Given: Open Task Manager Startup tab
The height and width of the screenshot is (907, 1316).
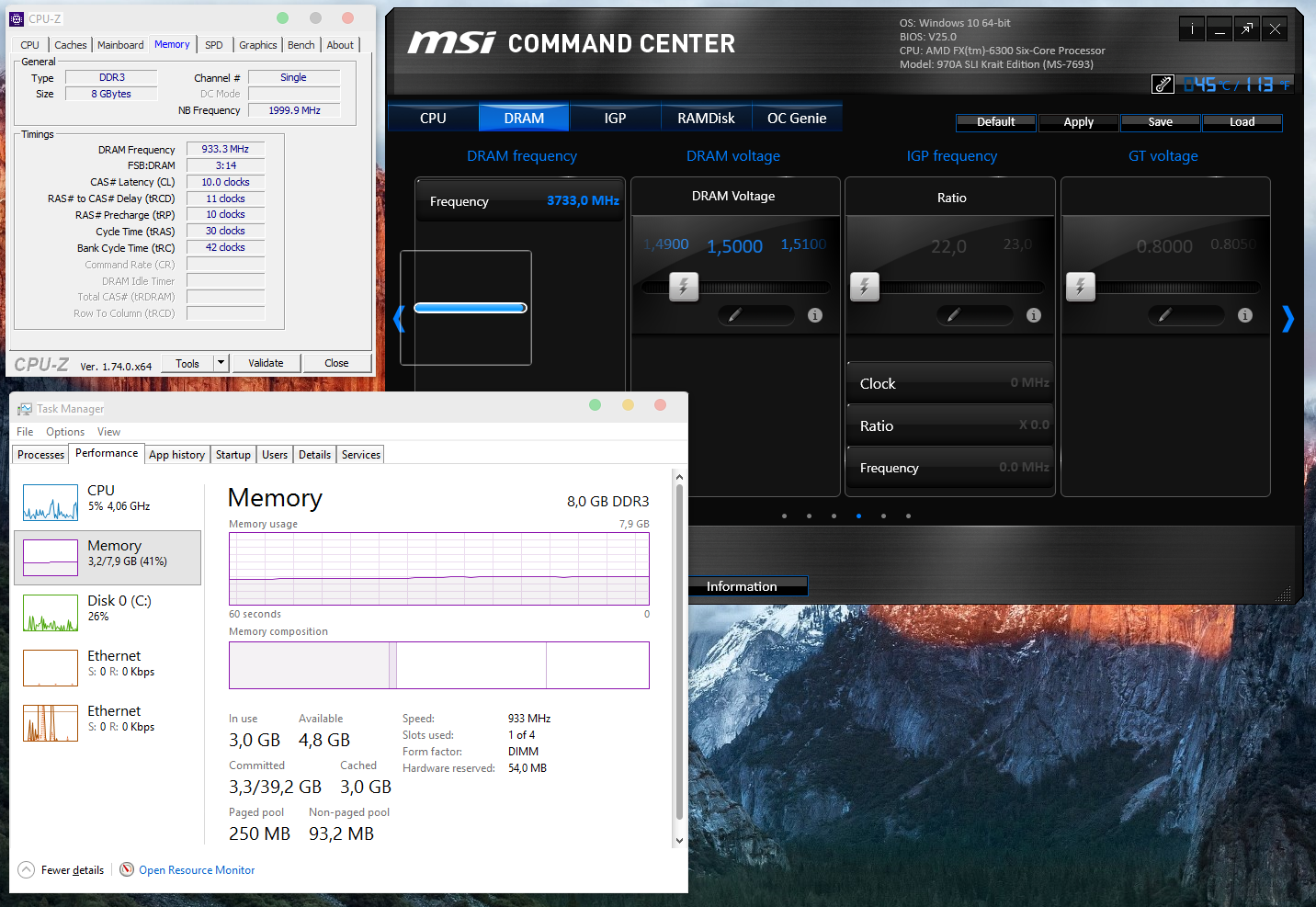Looking at the screenshot, I should pyautogui.click(x=233, y=455).
